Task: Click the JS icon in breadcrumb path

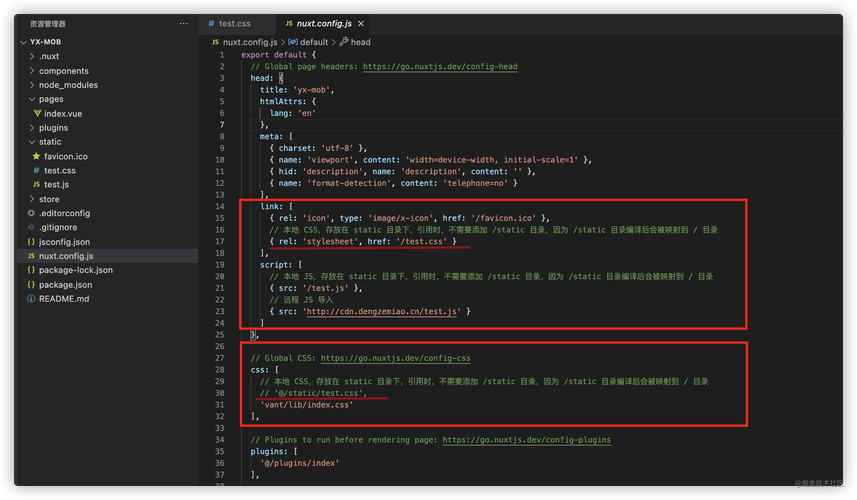Action: [x=215, y=42]
